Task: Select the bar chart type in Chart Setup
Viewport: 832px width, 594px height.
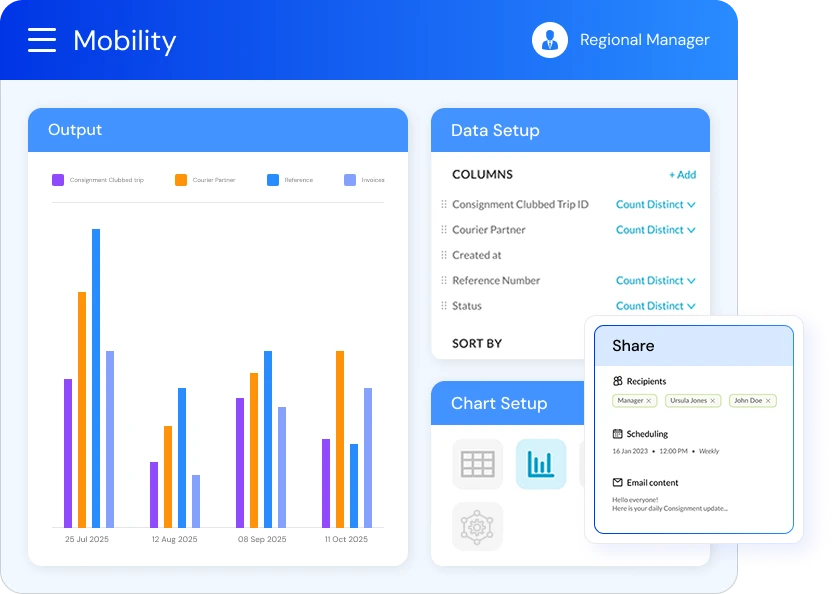Action: (541, 463)
